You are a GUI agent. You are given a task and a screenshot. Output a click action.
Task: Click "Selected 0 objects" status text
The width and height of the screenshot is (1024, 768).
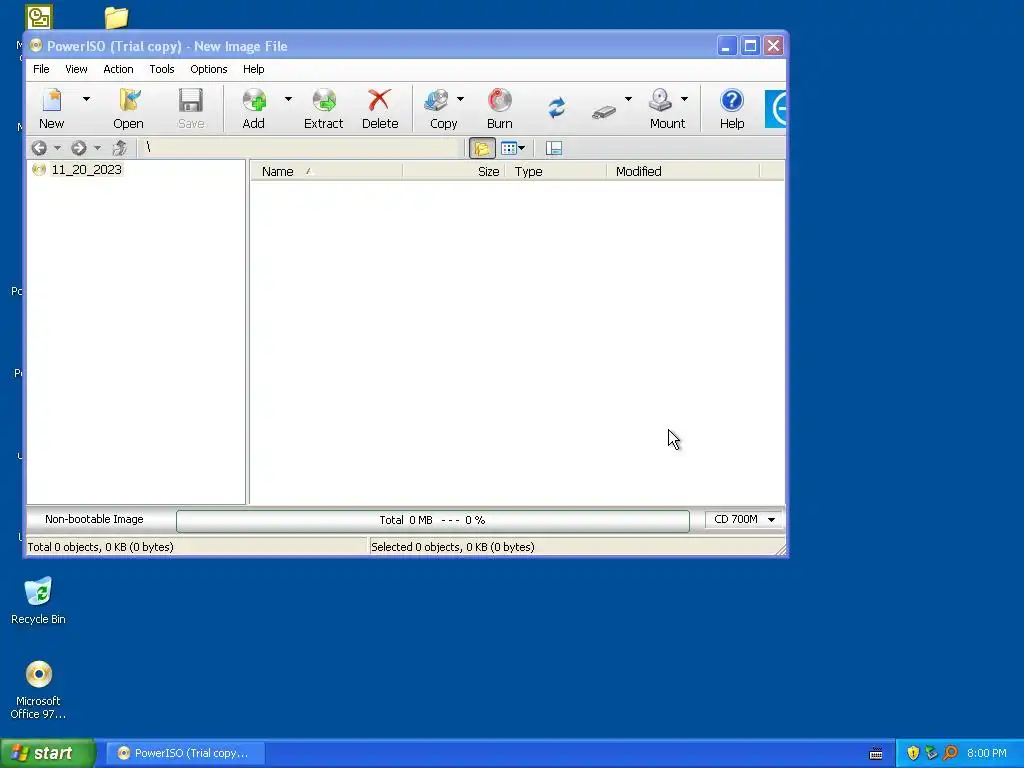(453, 547)
